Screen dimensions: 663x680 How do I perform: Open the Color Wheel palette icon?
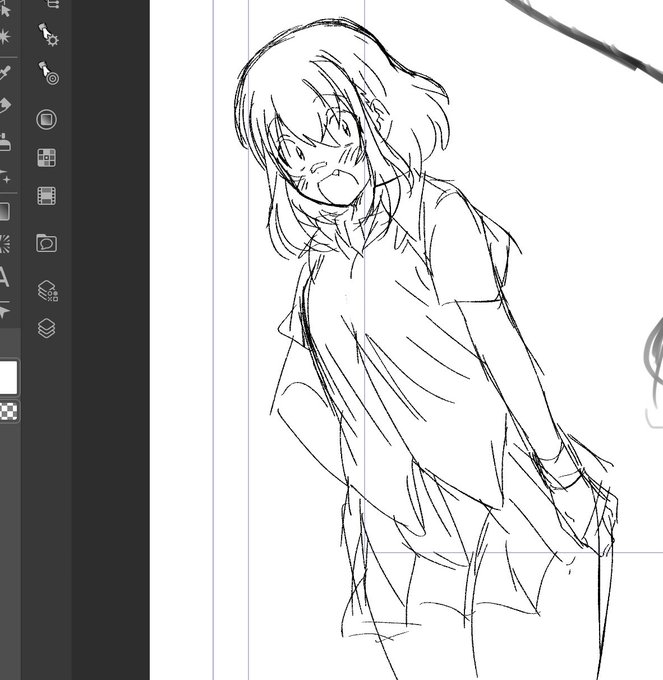click(x=46, y=119)
